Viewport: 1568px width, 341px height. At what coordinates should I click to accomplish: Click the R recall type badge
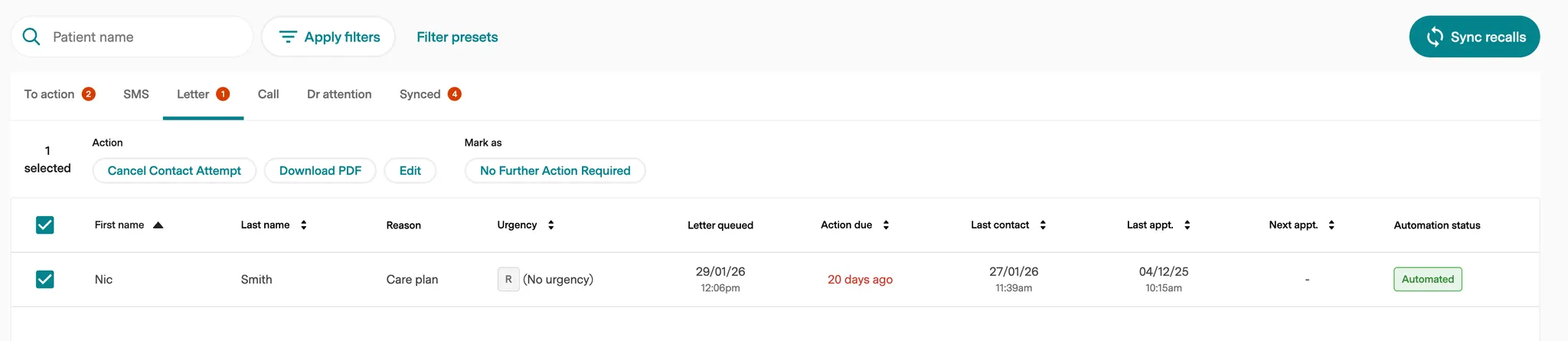(x=508, y=280)
